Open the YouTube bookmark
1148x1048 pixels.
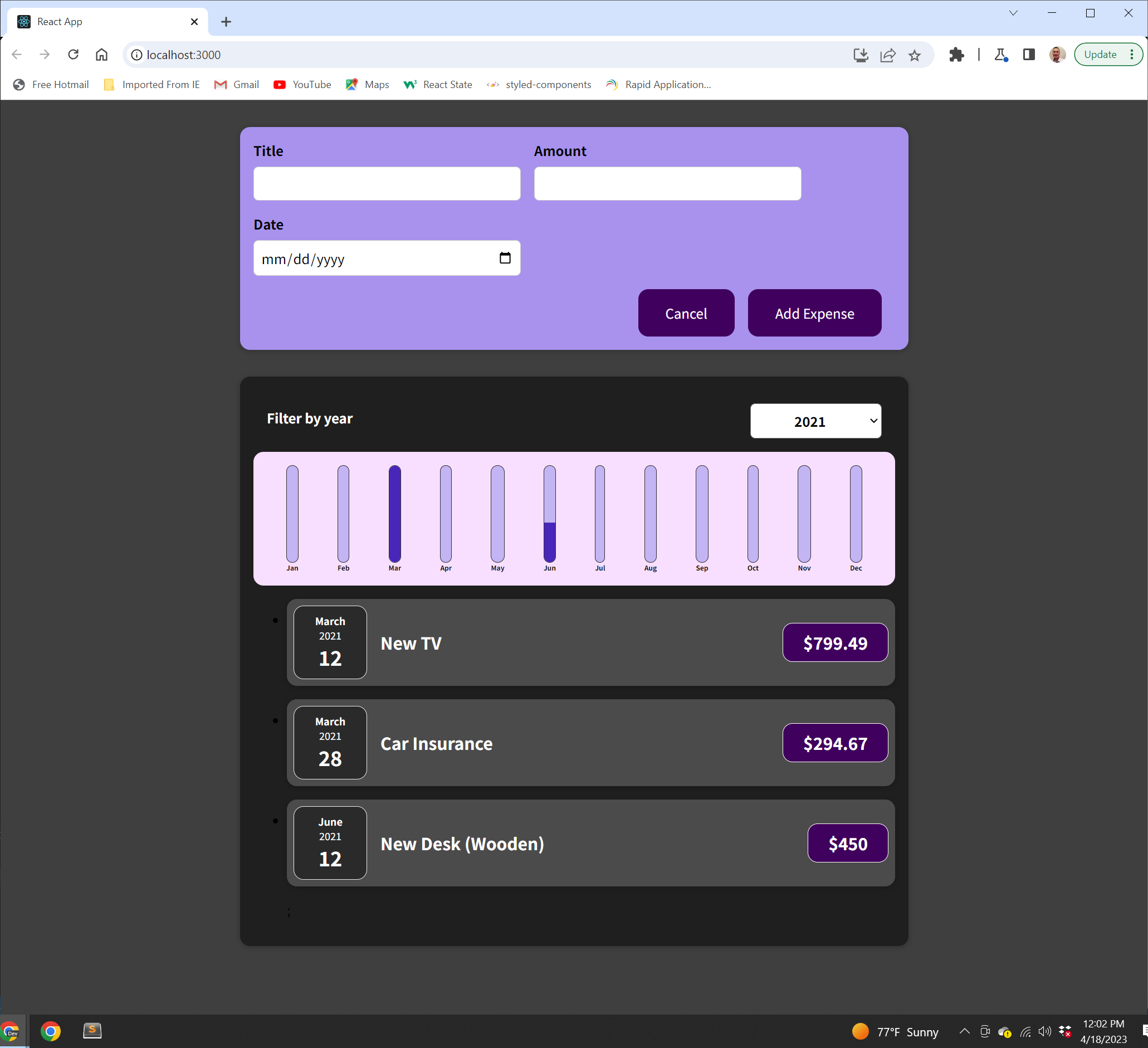pyautogui.click(x=302, y=85)
